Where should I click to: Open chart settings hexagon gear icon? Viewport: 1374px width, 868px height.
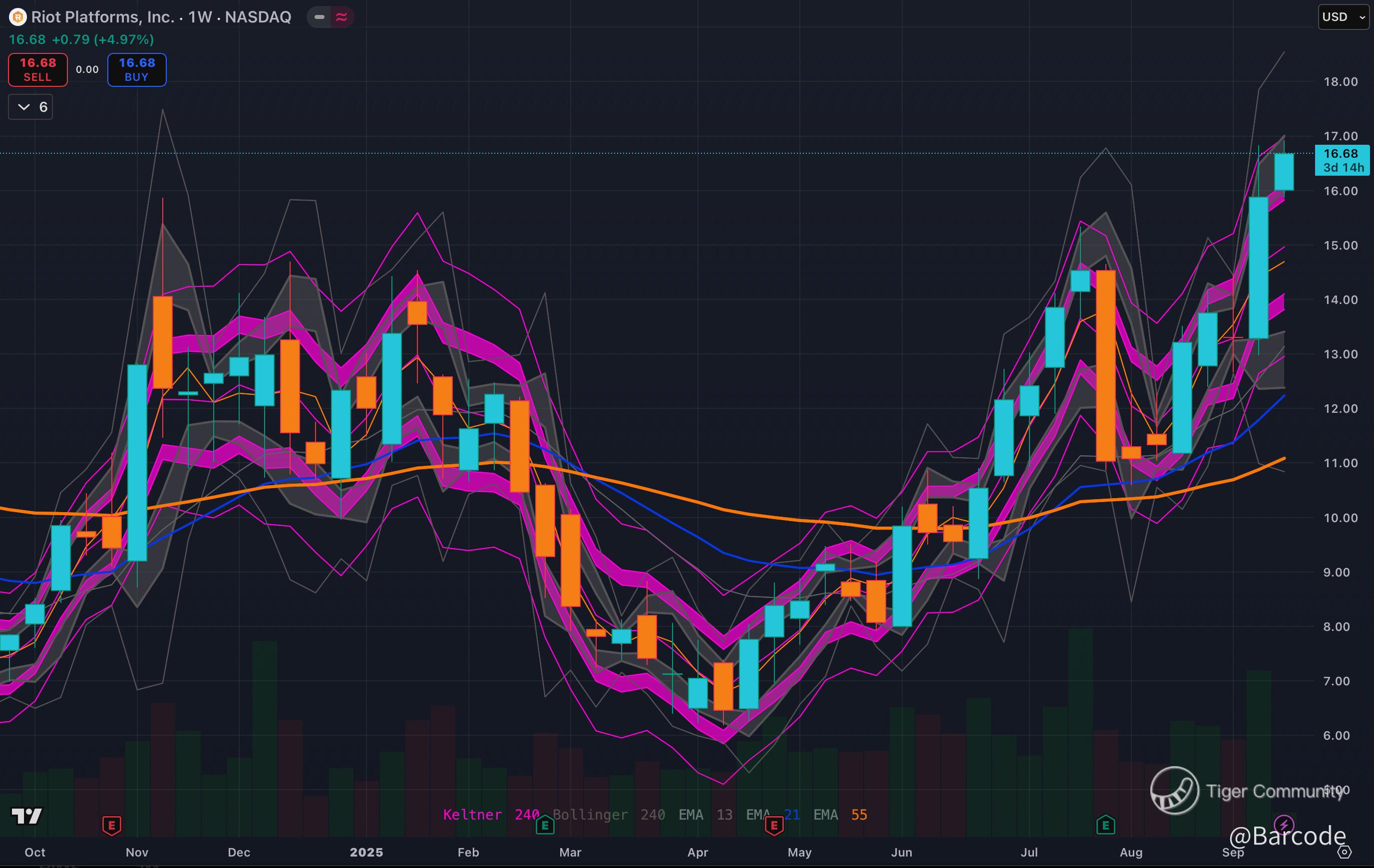click(1345, 852)
